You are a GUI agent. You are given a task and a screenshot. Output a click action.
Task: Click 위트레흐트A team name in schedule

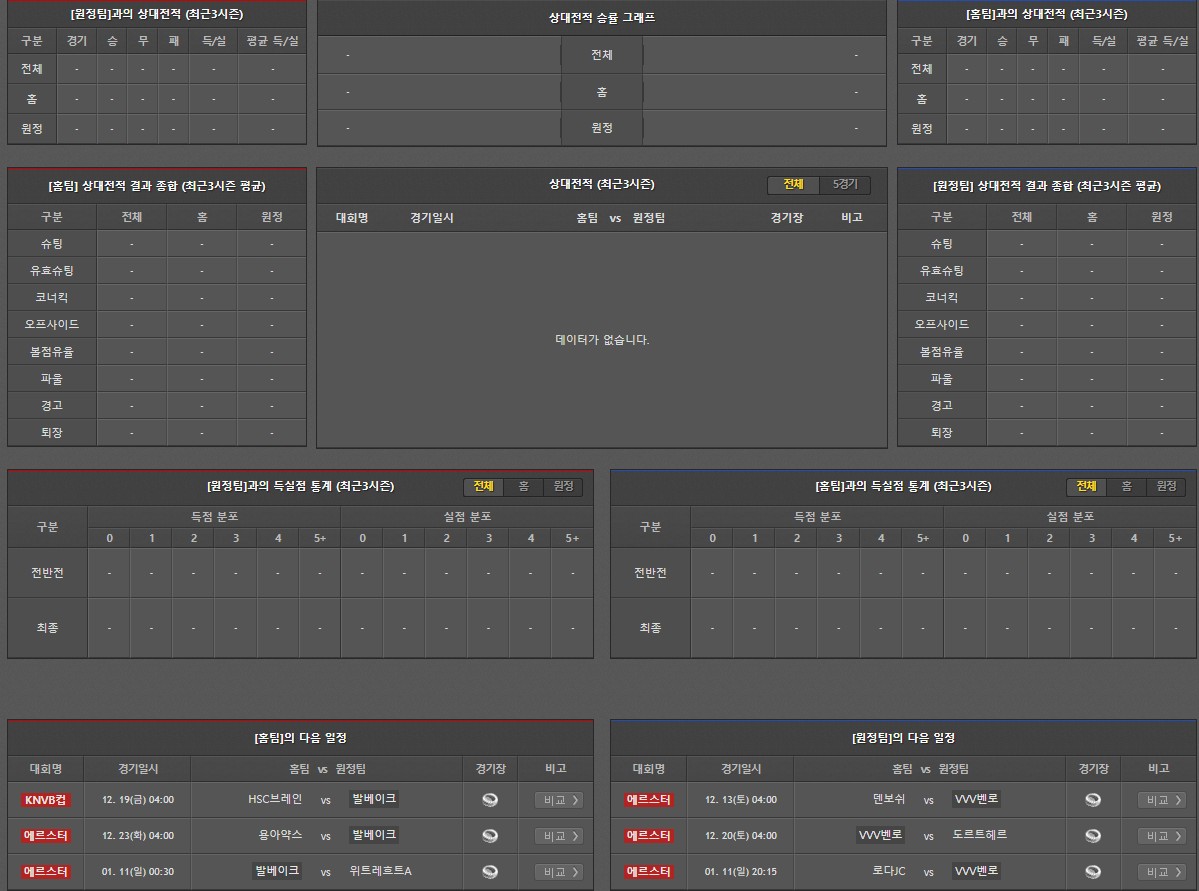pos(381,872)
